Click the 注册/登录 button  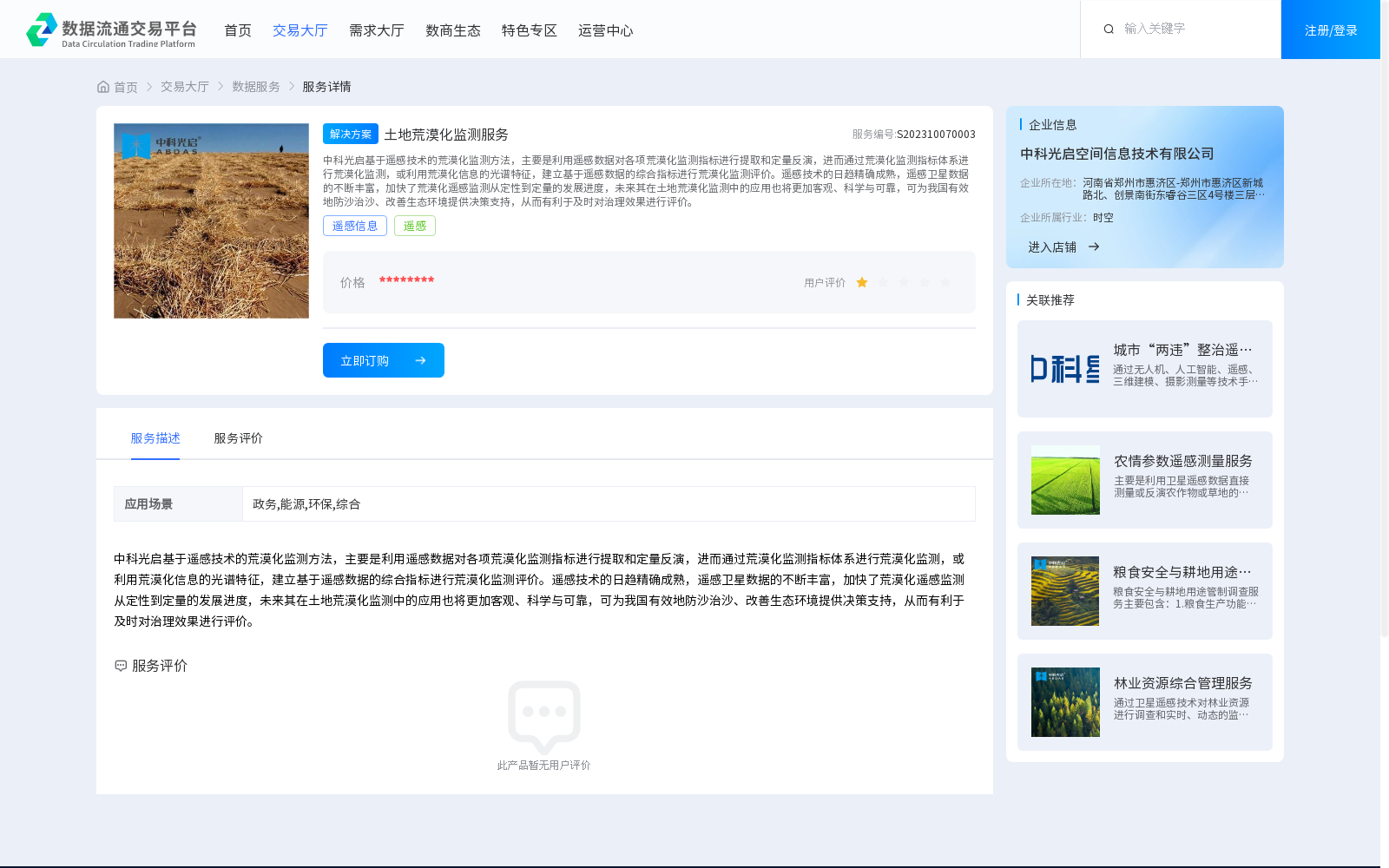tap(1331, 30)
